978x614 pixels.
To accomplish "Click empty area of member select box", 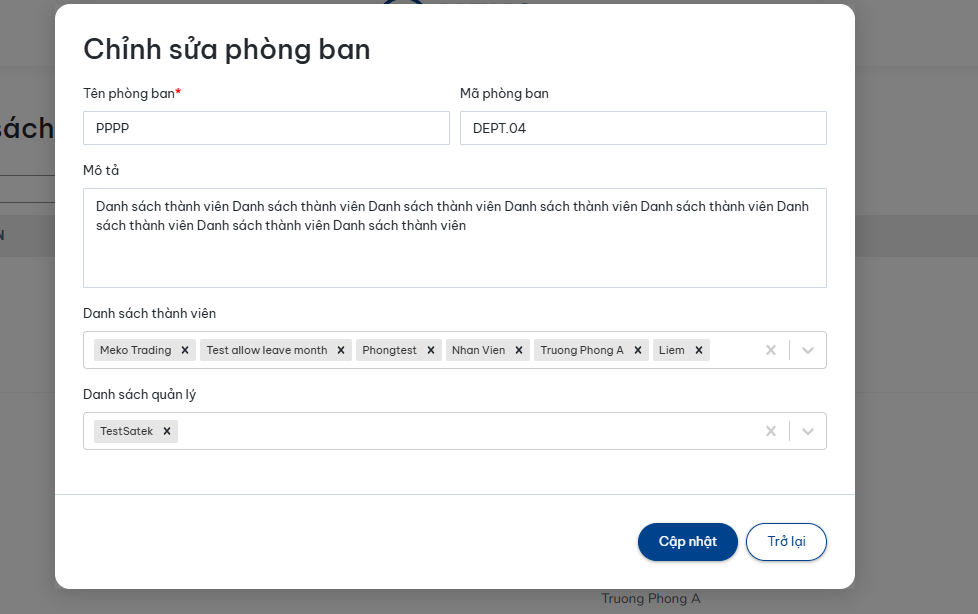I will point(735,350).
